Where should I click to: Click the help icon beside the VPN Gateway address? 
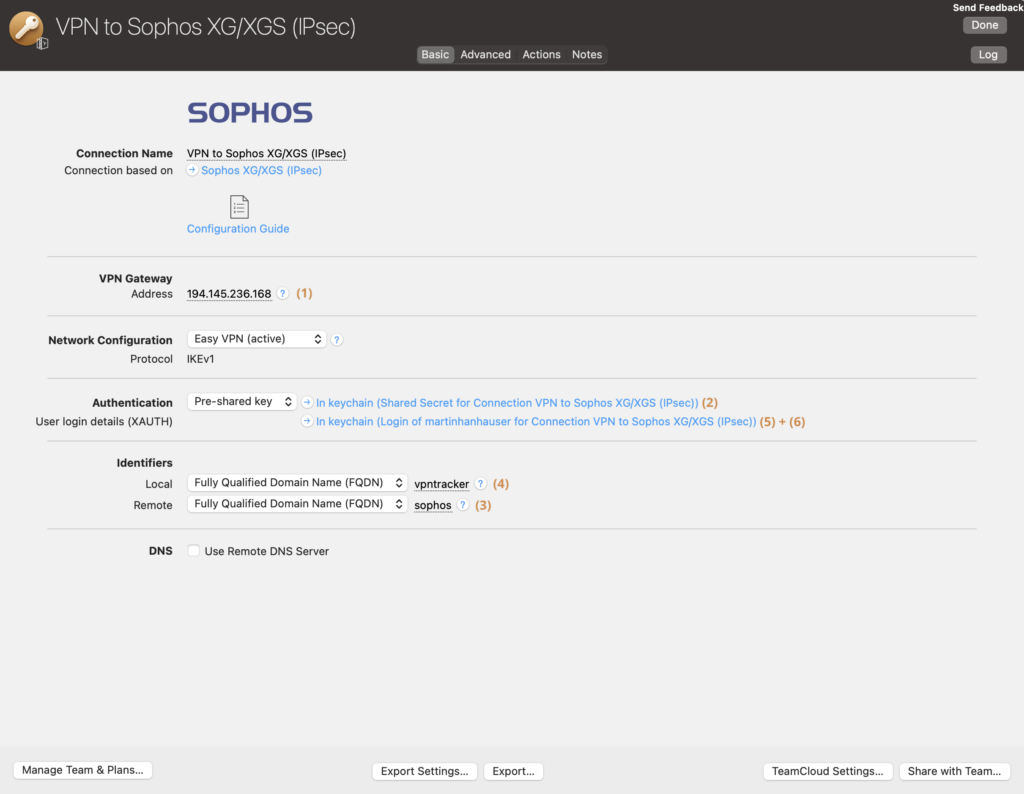282,294
